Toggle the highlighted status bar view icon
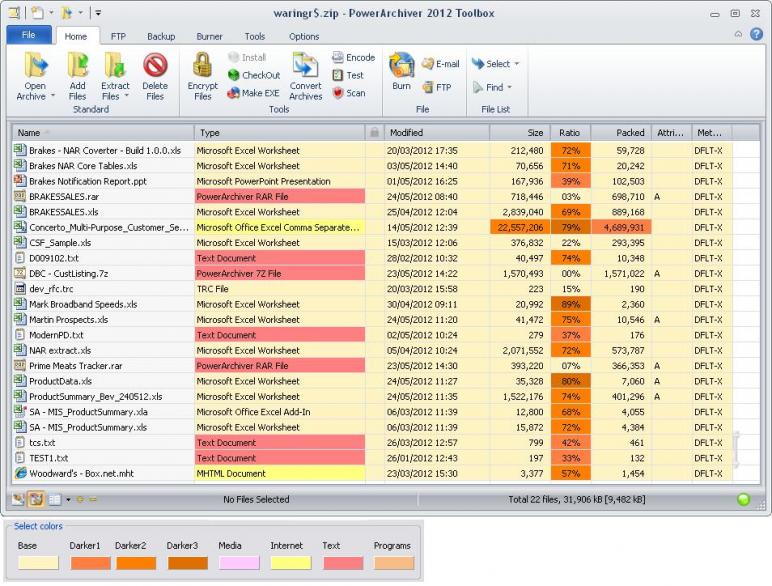This screenshot has height=586, width=772. pos(36,499)
